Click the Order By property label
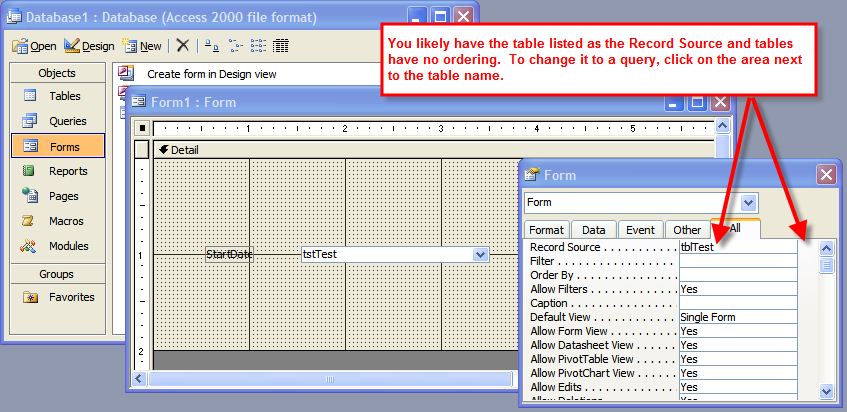 coord(552,275)
